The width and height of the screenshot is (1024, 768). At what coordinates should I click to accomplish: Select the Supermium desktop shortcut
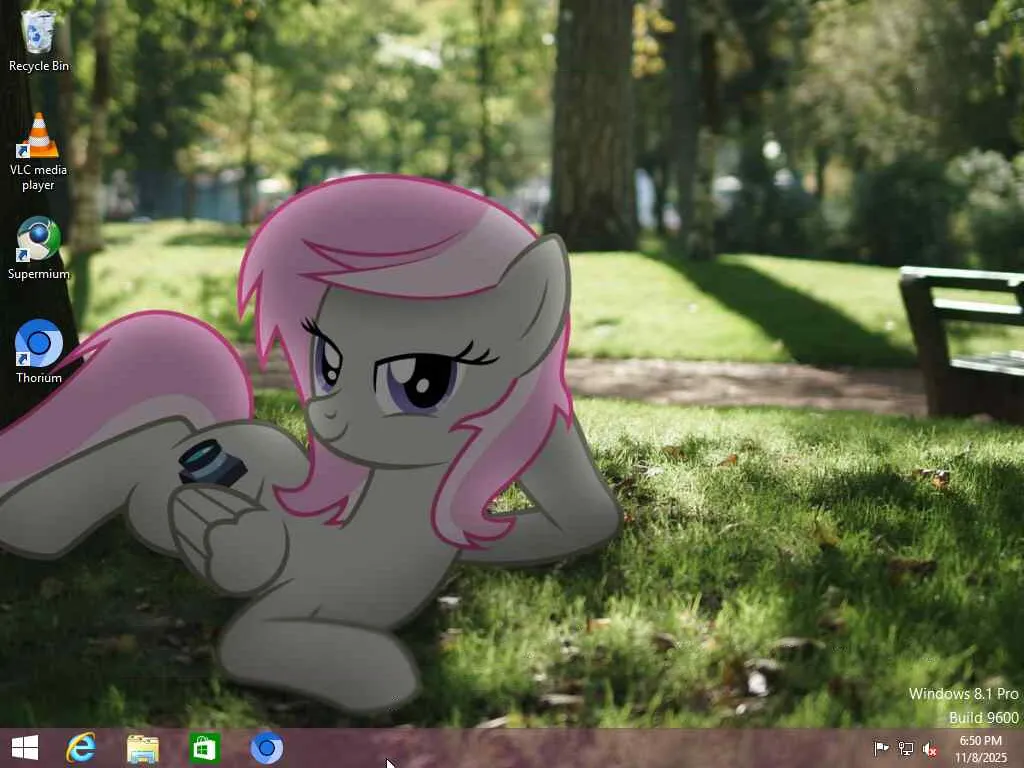tap(39, 248)
